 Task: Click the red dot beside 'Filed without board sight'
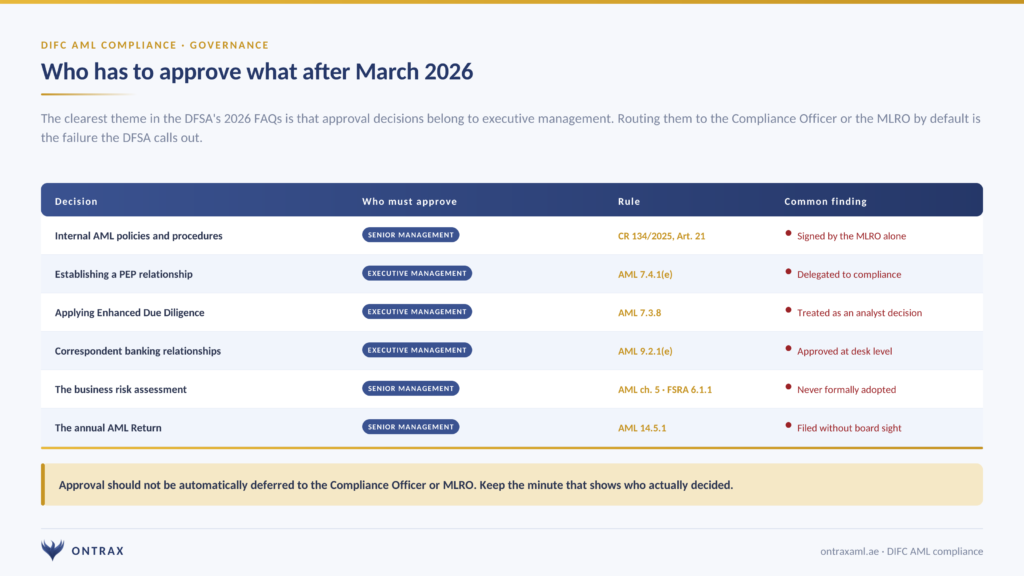(x=788, y=425)
